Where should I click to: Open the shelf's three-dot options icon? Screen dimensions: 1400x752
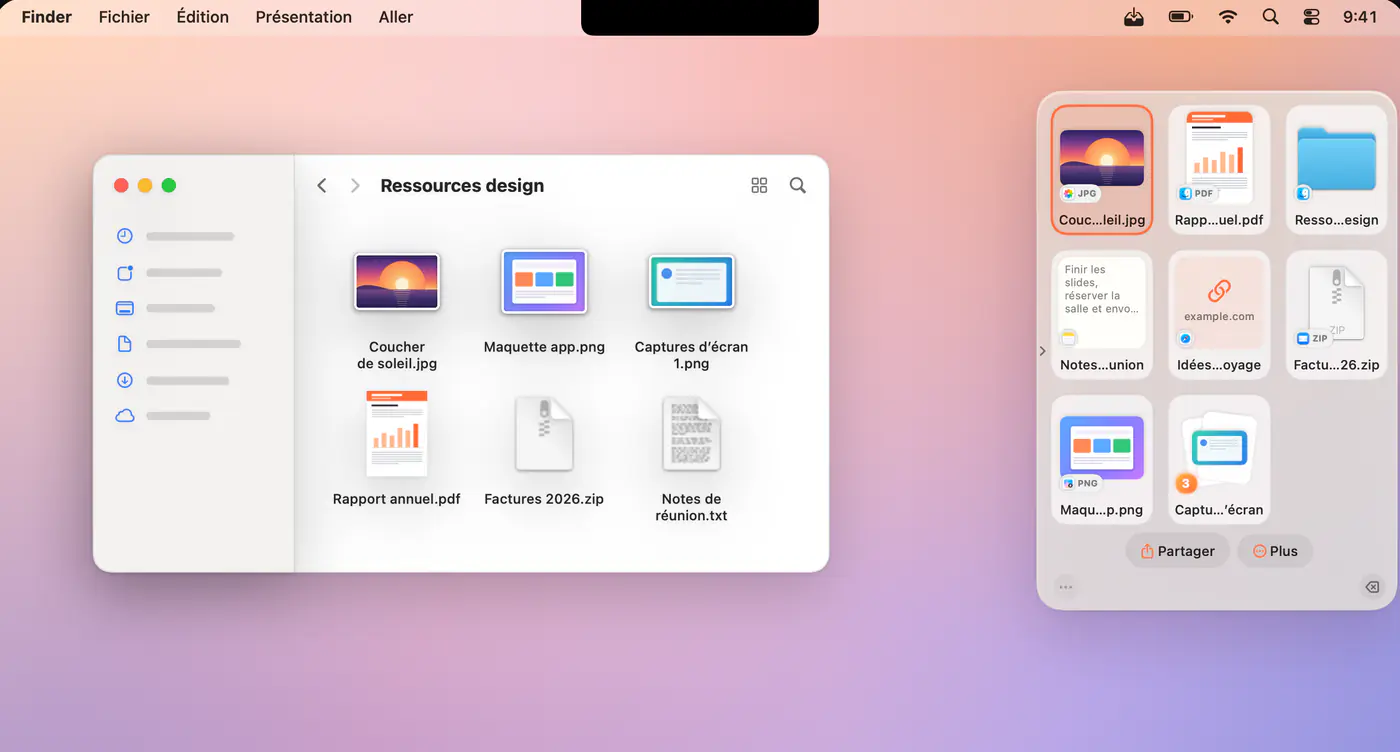point(1066,587)
